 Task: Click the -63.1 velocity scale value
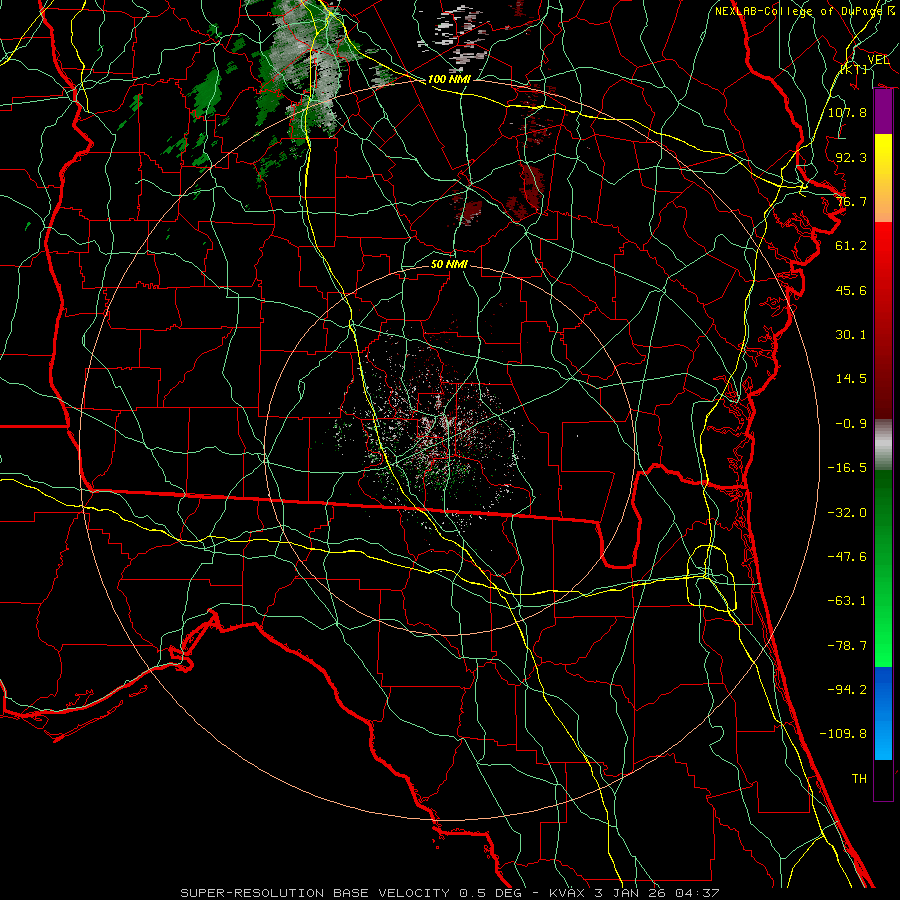click(847, 601)
